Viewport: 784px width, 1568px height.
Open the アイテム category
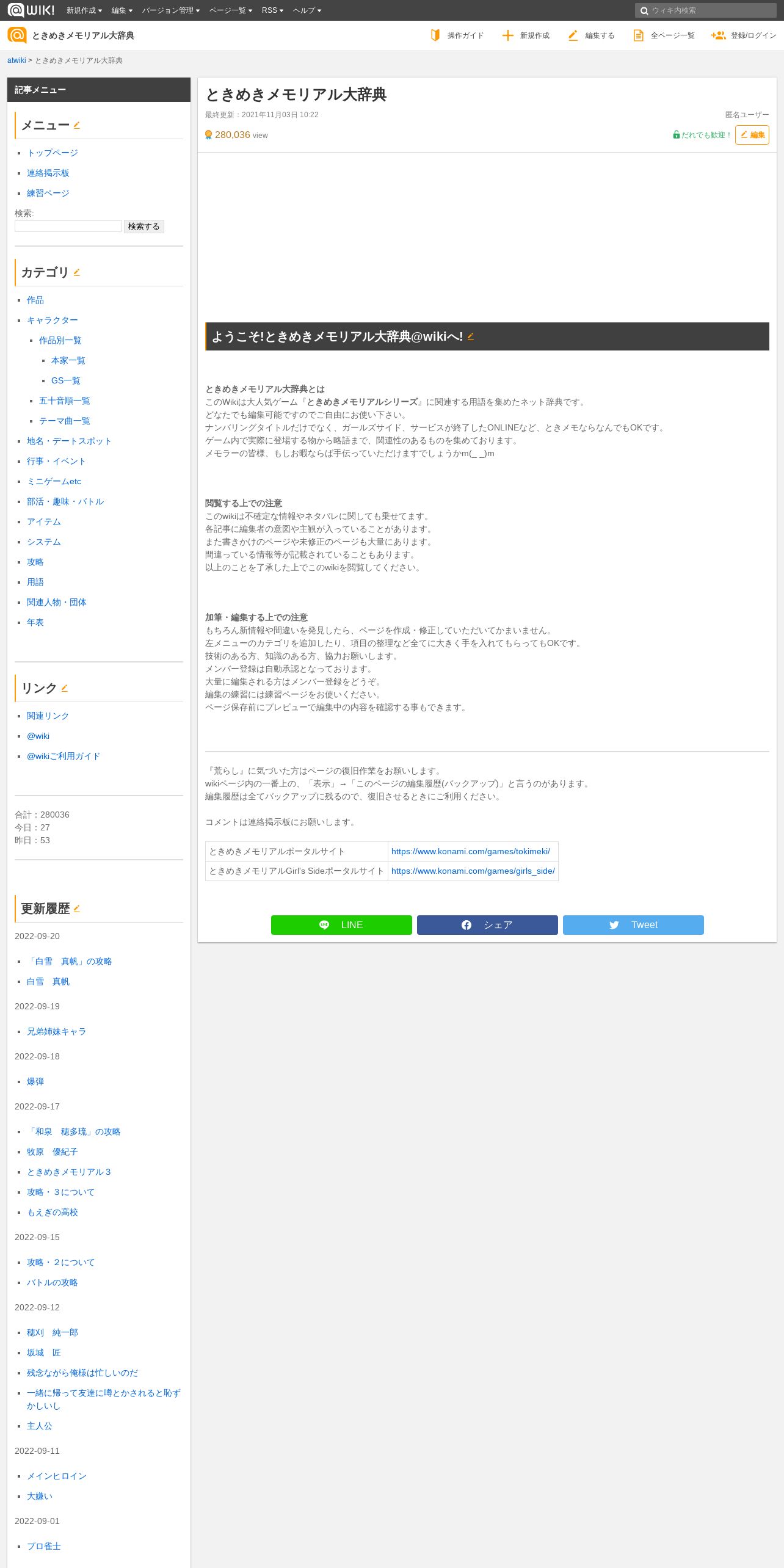point(44,521)
